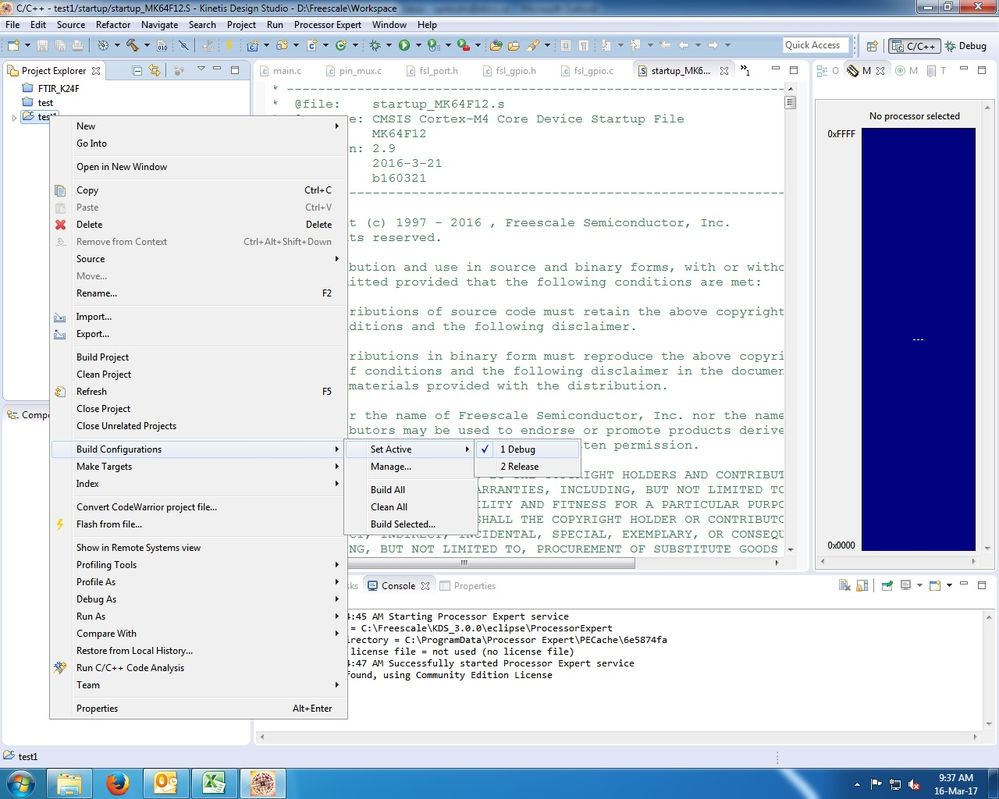Click the Flash from file lightning icon
Viewport: 999px width, 799px height.
60,524
